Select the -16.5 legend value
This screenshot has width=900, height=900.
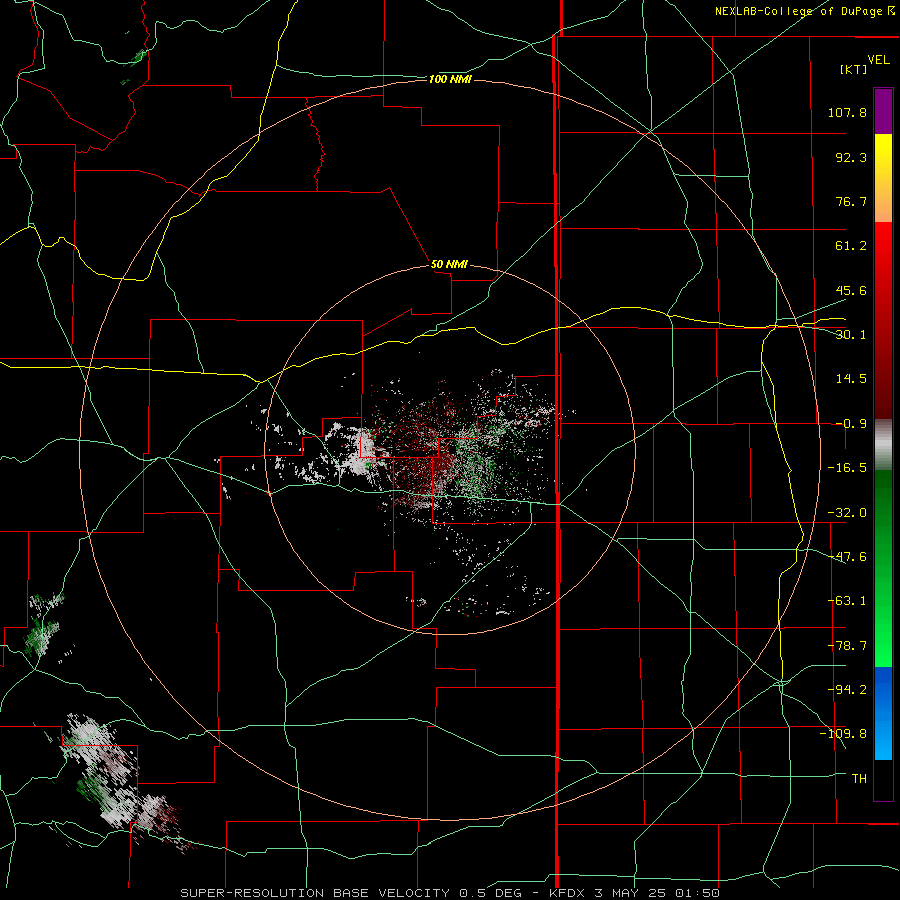coord(847,468)
